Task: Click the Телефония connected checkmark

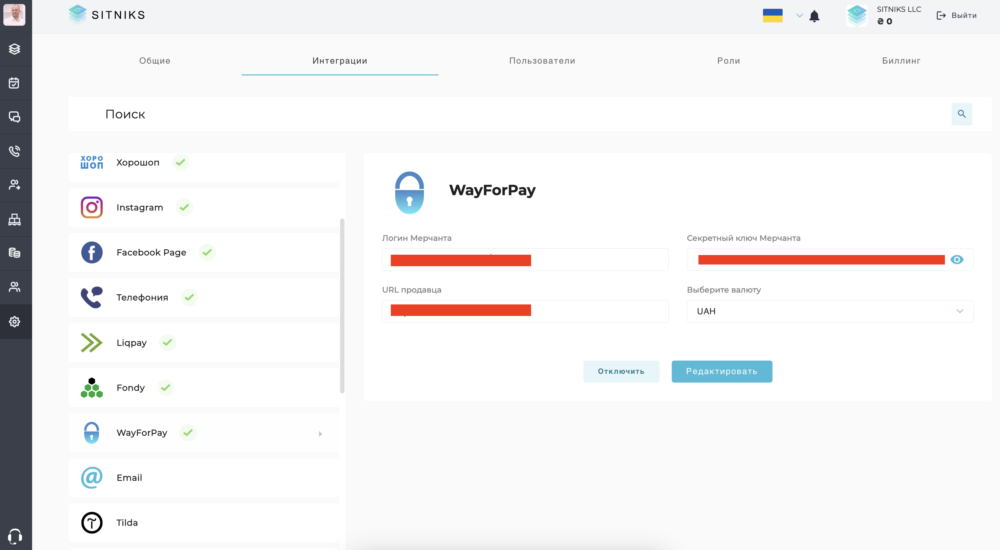Action: pos(189,297)
